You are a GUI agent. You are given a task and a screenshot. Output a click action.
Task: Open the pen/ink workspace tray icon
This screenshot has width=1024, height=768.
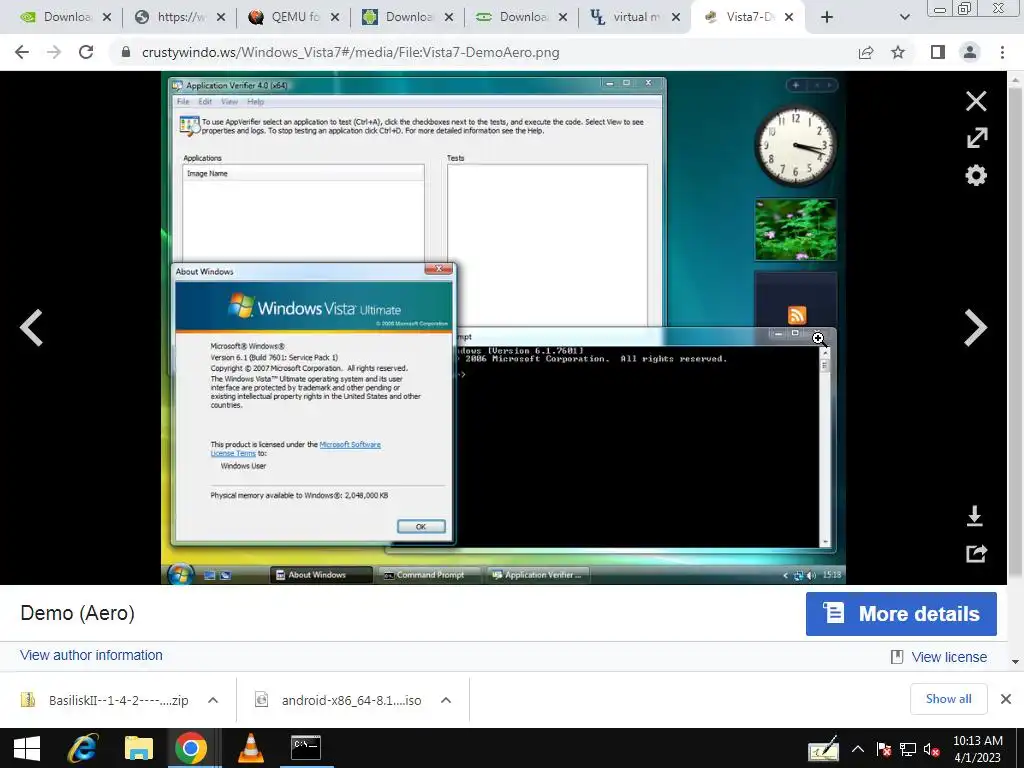822,750
